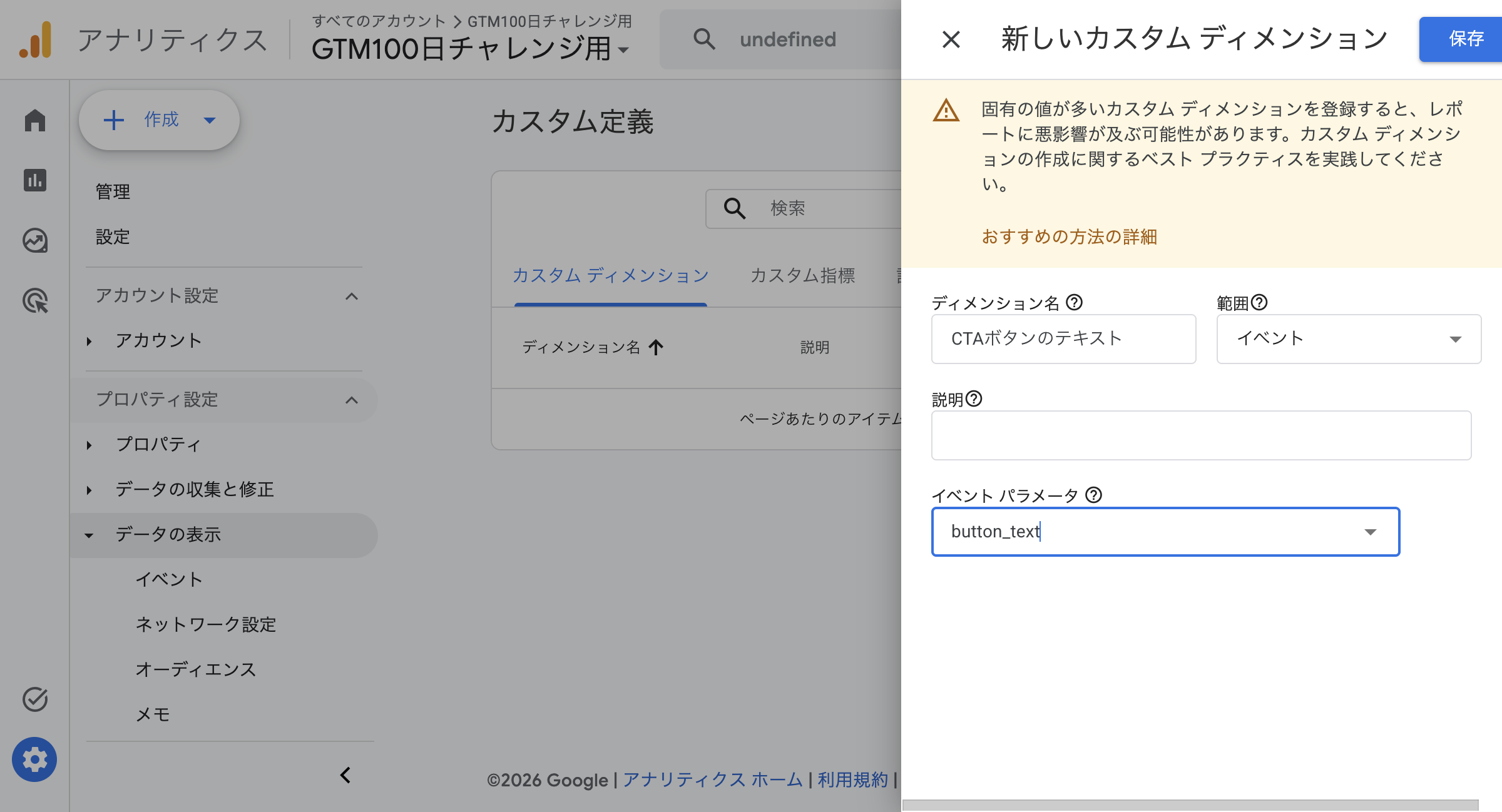
Task: Click the horizontal scrollbar at panel bottom
Action: (1190, 806)
